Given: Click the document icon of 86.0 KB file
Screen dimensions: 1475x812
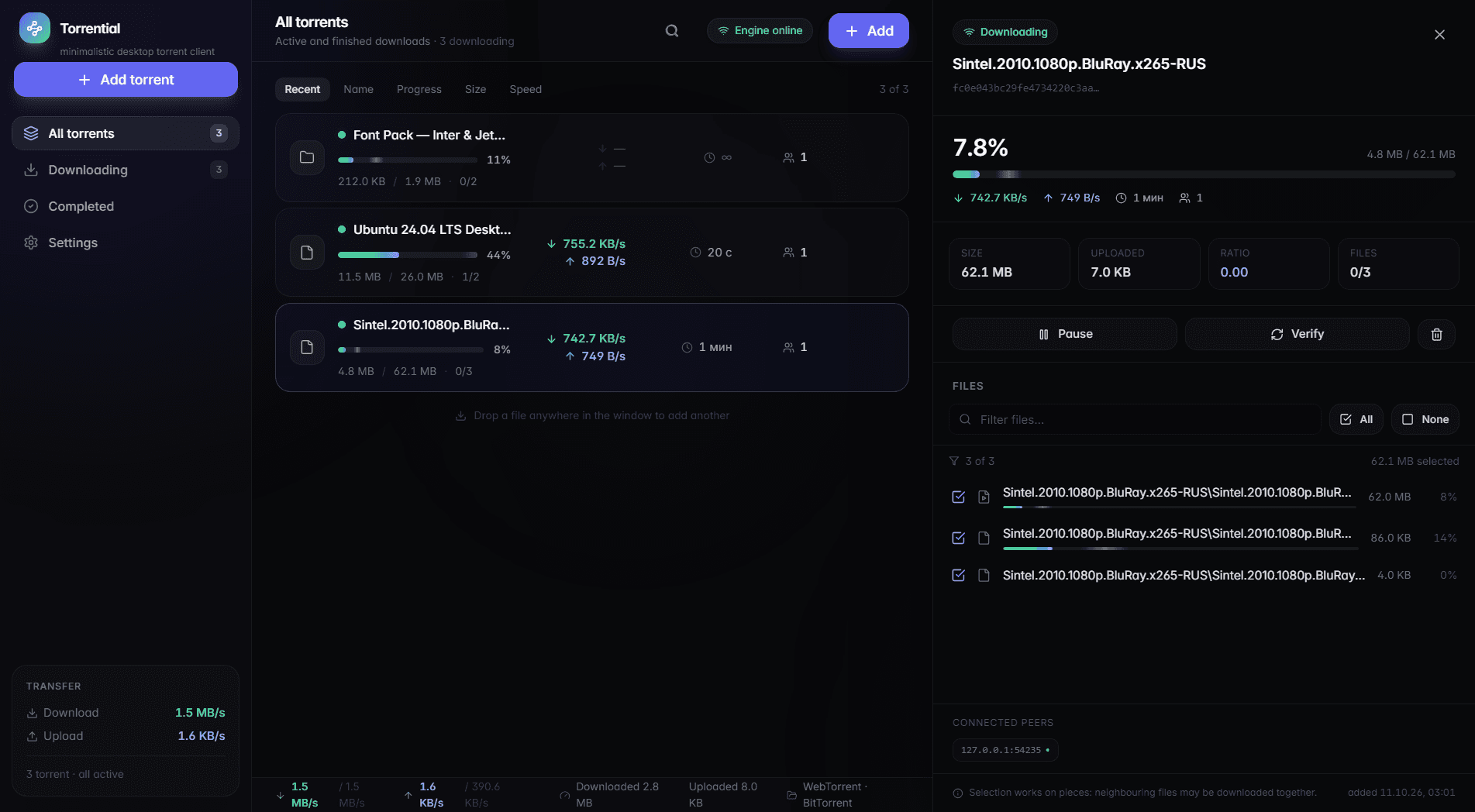Looking at the screenshot, I should (984, 538).
